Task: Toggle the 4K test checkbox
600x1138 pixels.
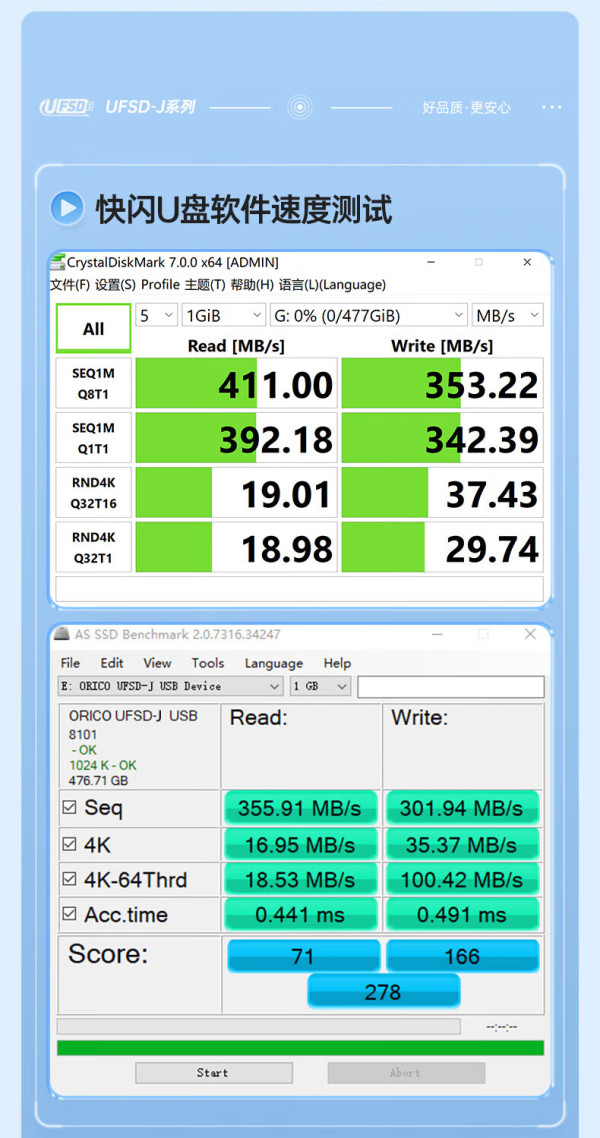Action: click(x=69, y=844)
